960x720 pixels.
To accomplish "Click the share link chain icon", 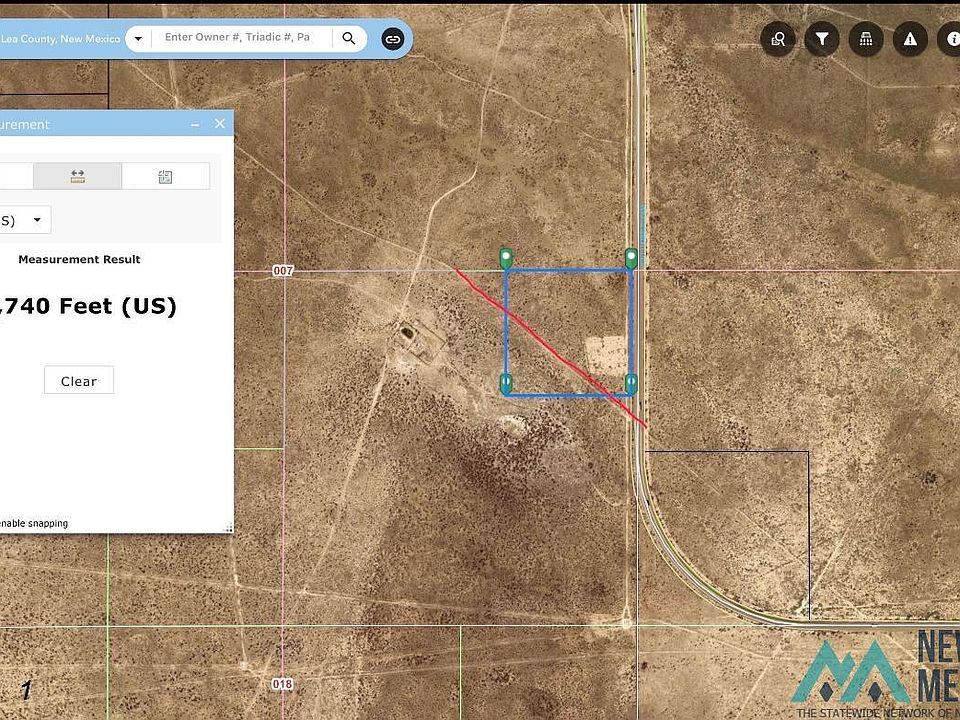I will point(393,39).
